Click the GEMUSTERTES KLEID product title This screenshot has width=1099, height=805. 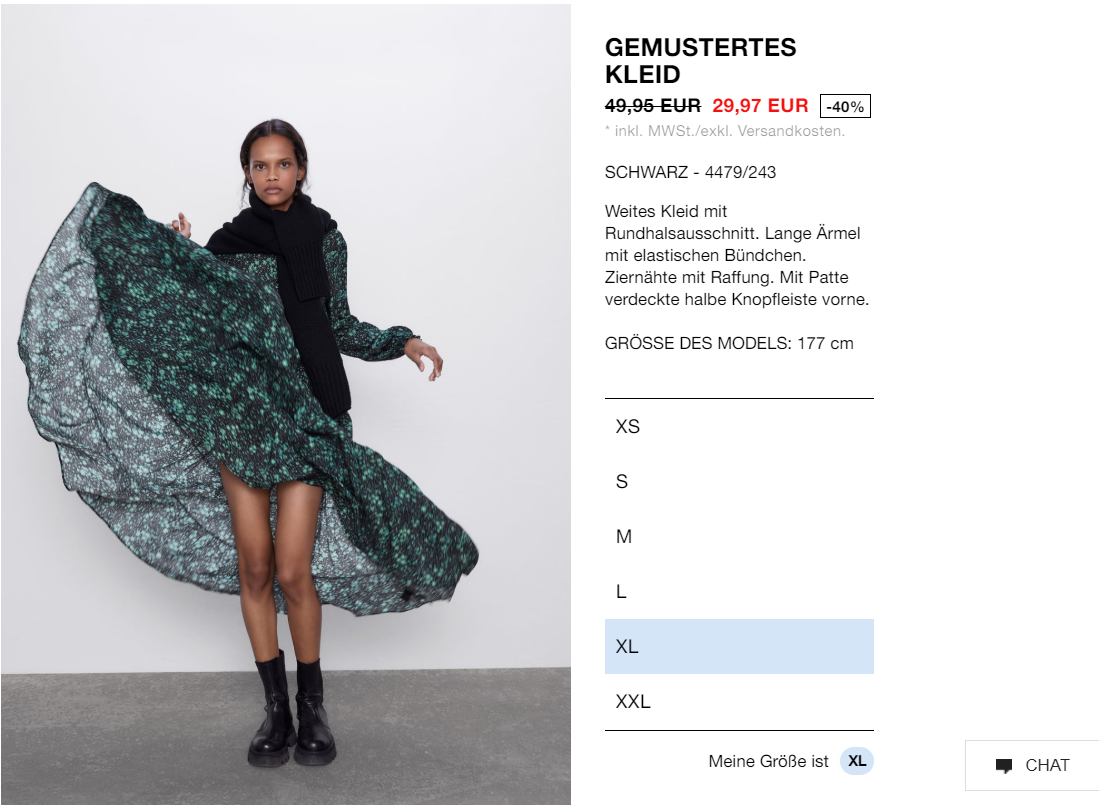[700, 61]
